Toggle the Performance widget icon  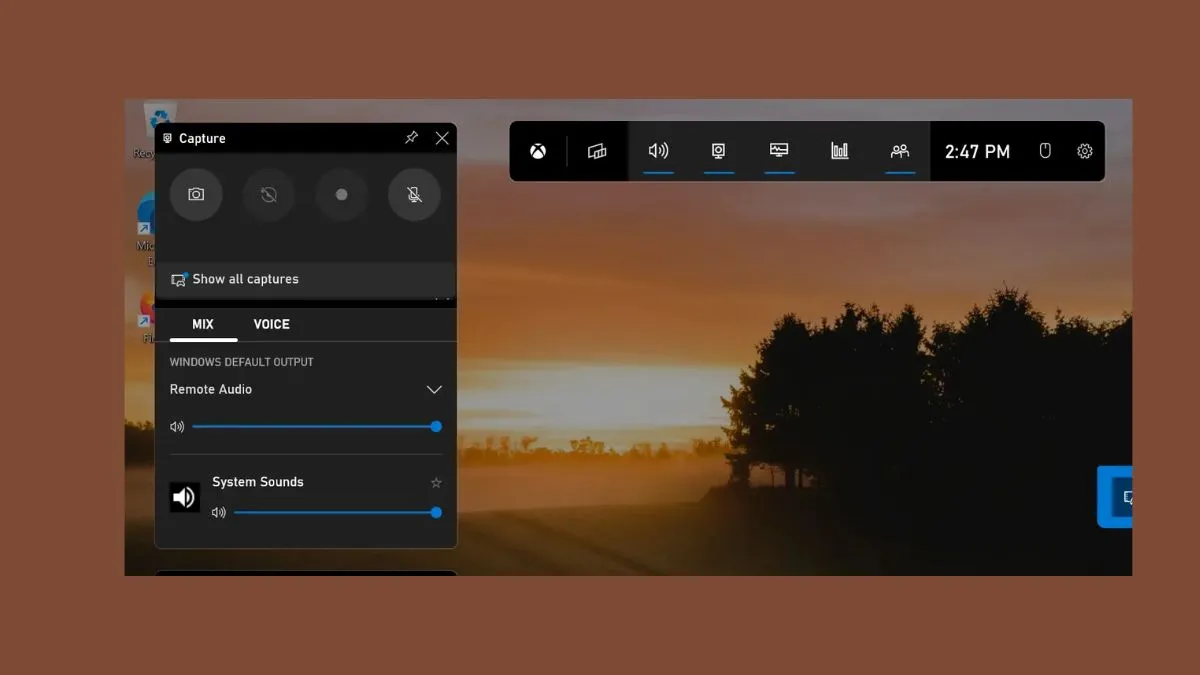point(779,151)
